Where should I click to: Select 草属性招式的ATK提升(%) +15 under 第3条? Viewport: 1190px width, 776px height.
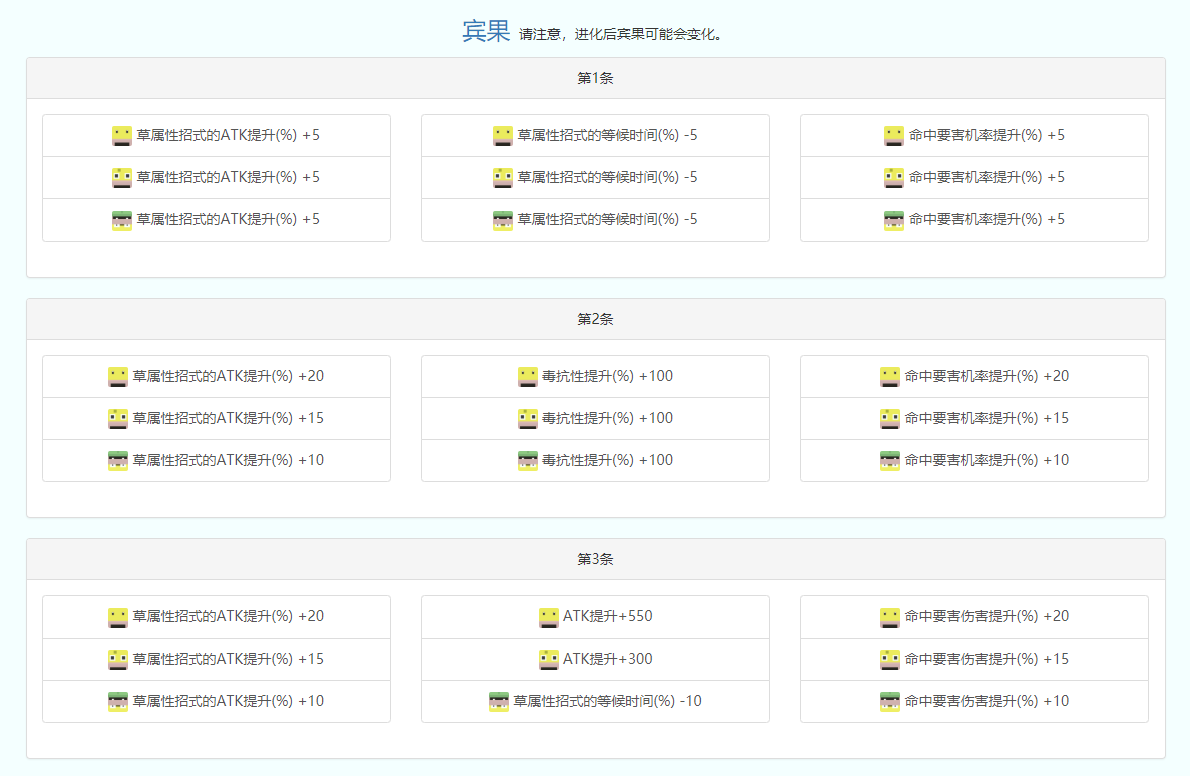(228, 659)
